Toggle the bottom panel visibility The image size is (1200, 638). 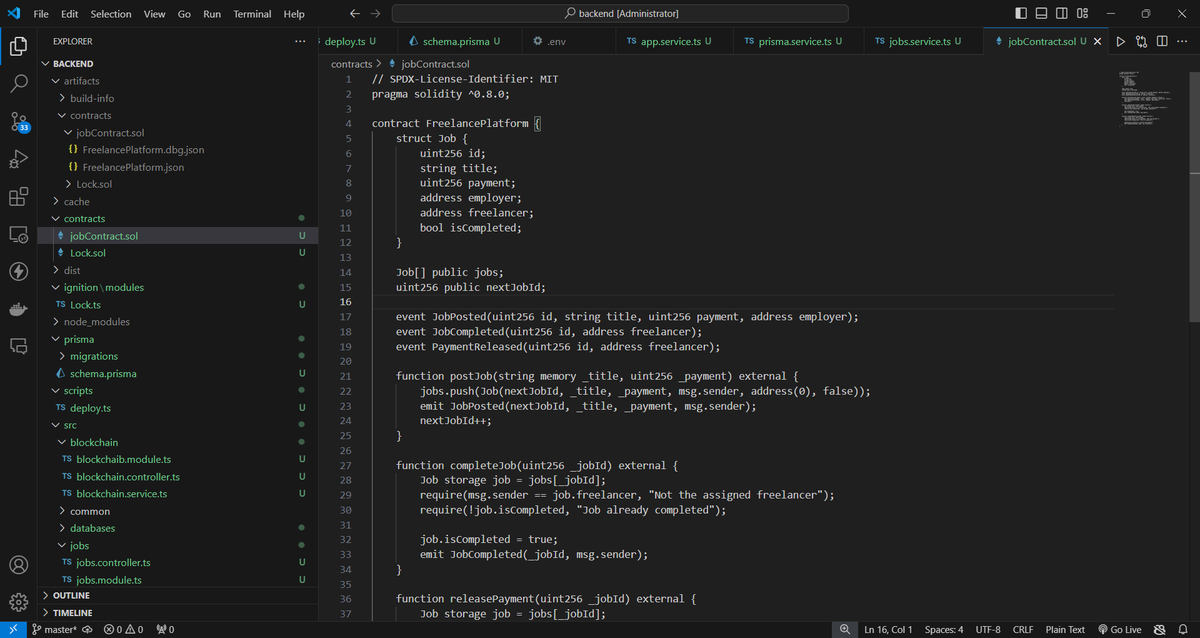coord(1041,13)
